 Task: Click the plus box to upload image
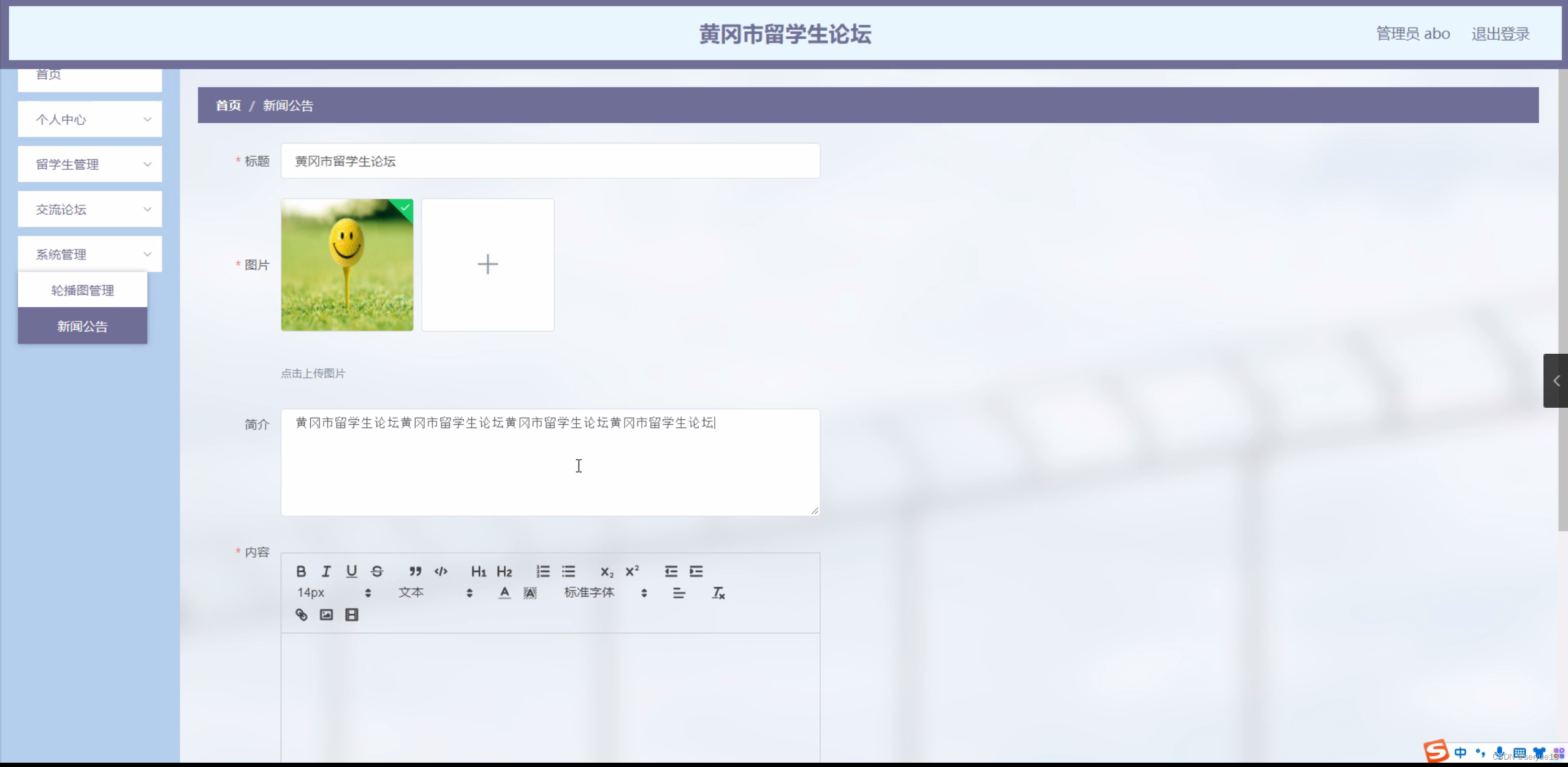pyautogui.click(x=487, y=265)
